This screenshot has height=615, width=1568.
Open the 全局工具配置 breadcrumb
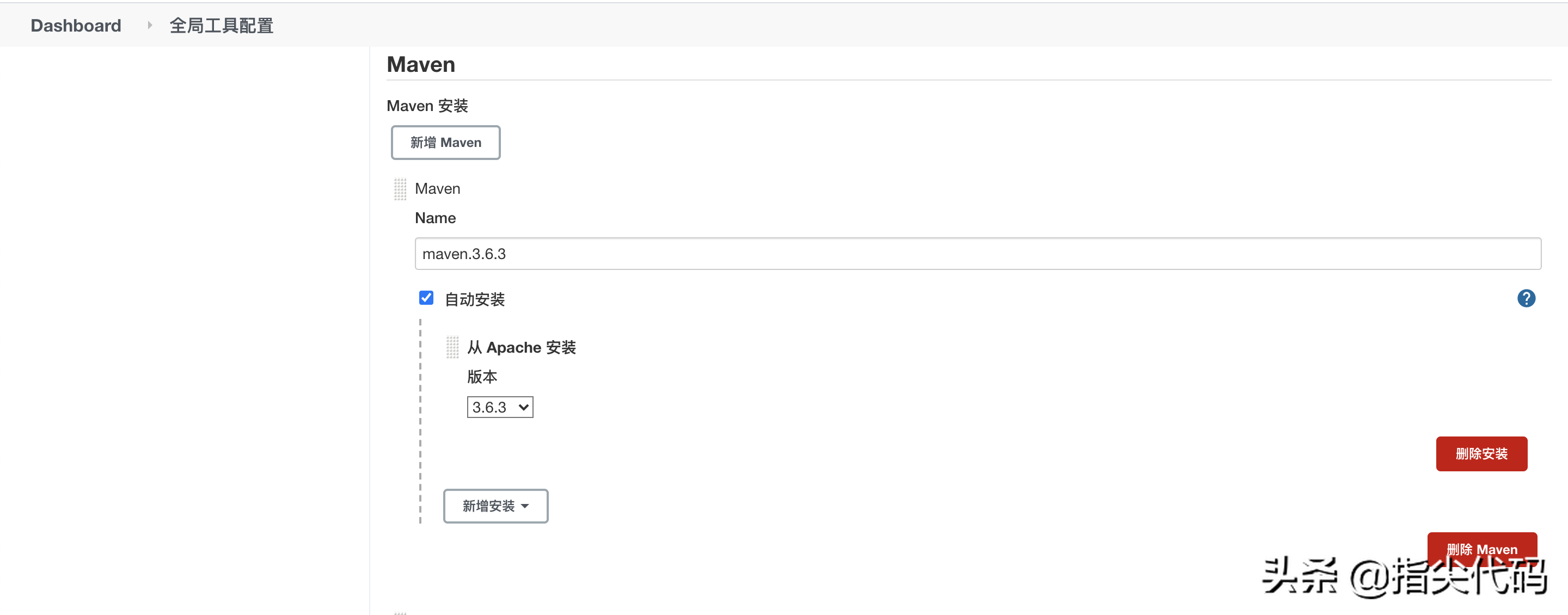(x=221, y=26)
